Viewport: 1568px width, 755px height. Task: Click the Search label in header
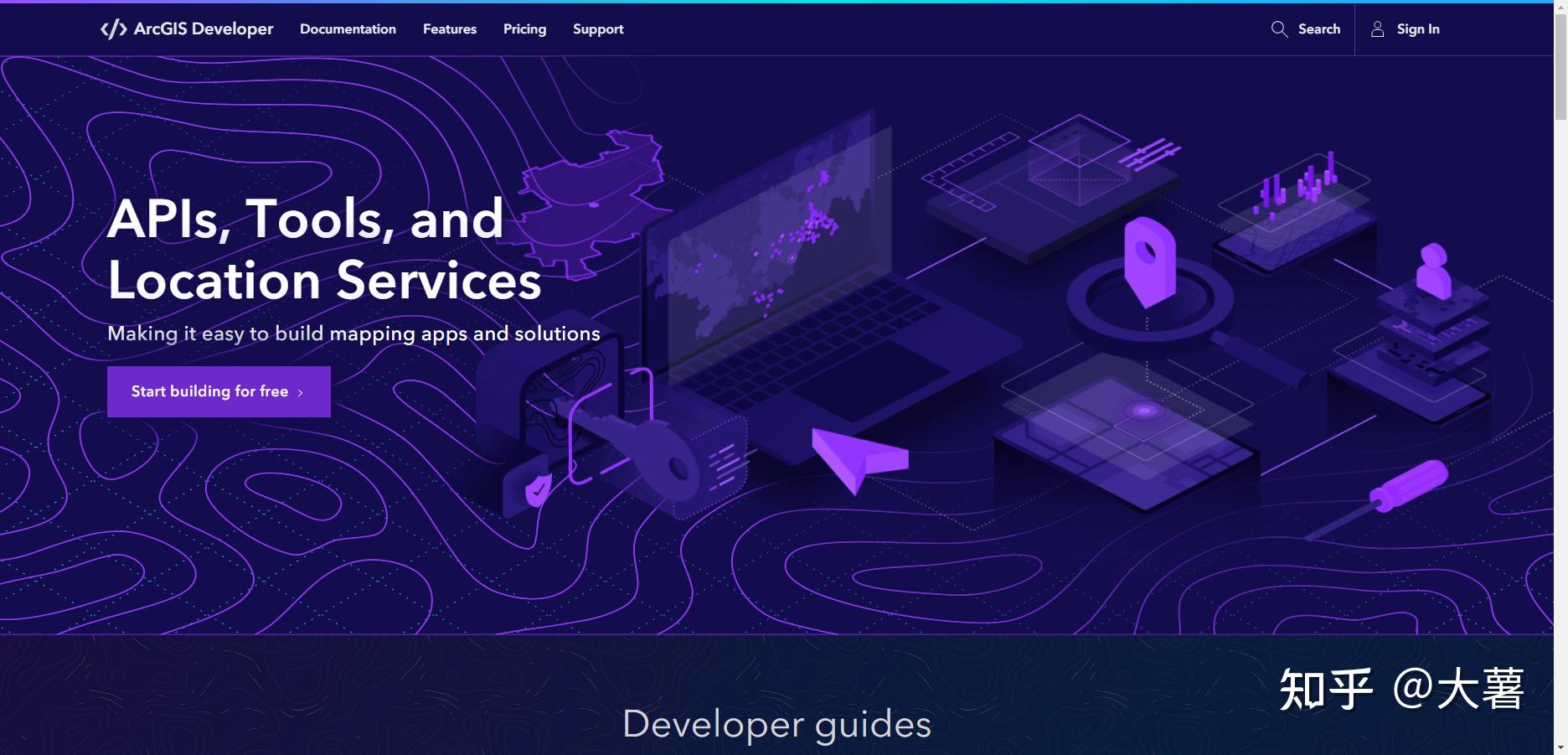[x=1319, y=29]
